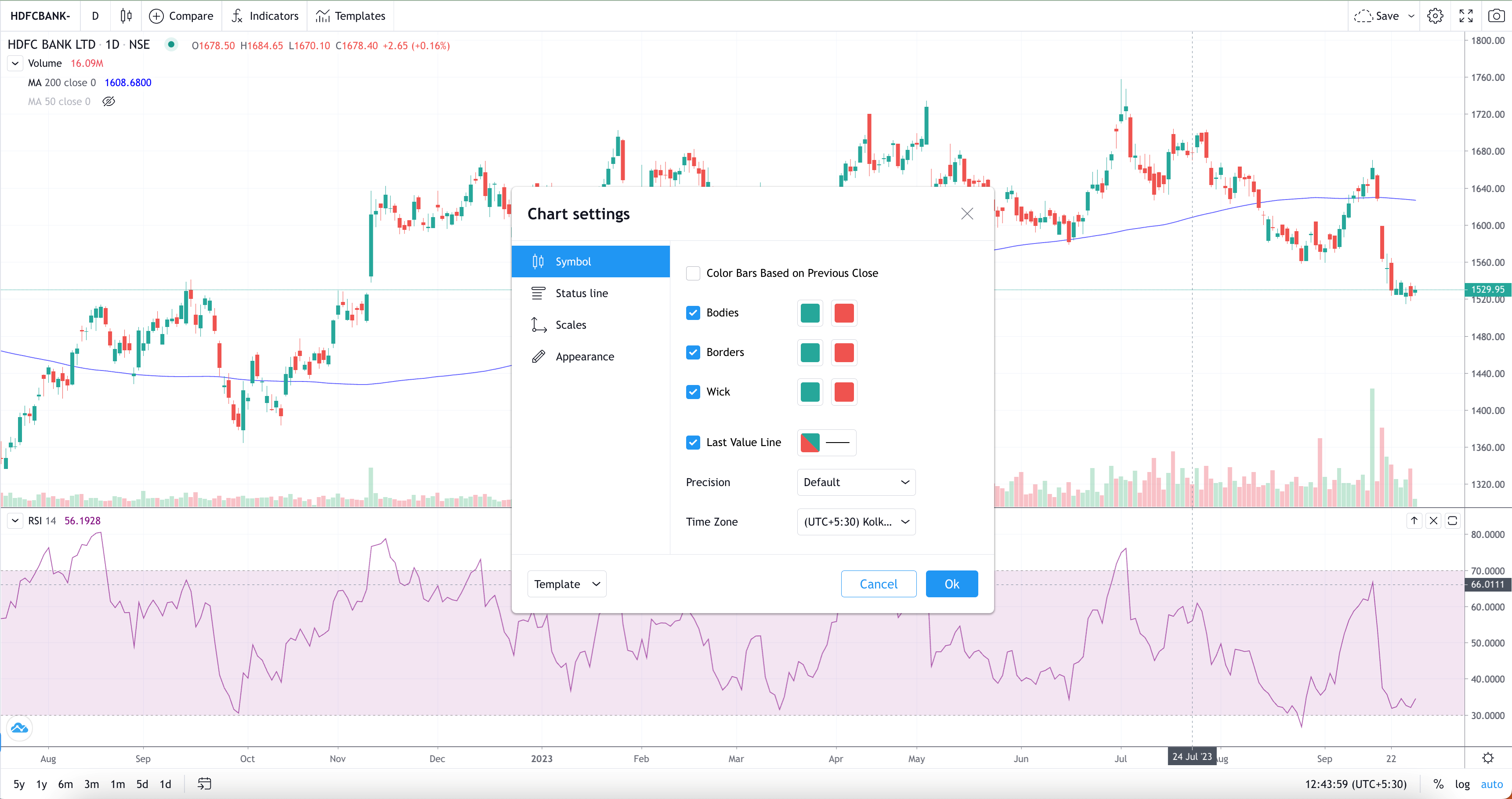Viewport: 1512px width, 799px height.
Task: Click the go-to-date calendar icon
Action: (x=204, y=784)
